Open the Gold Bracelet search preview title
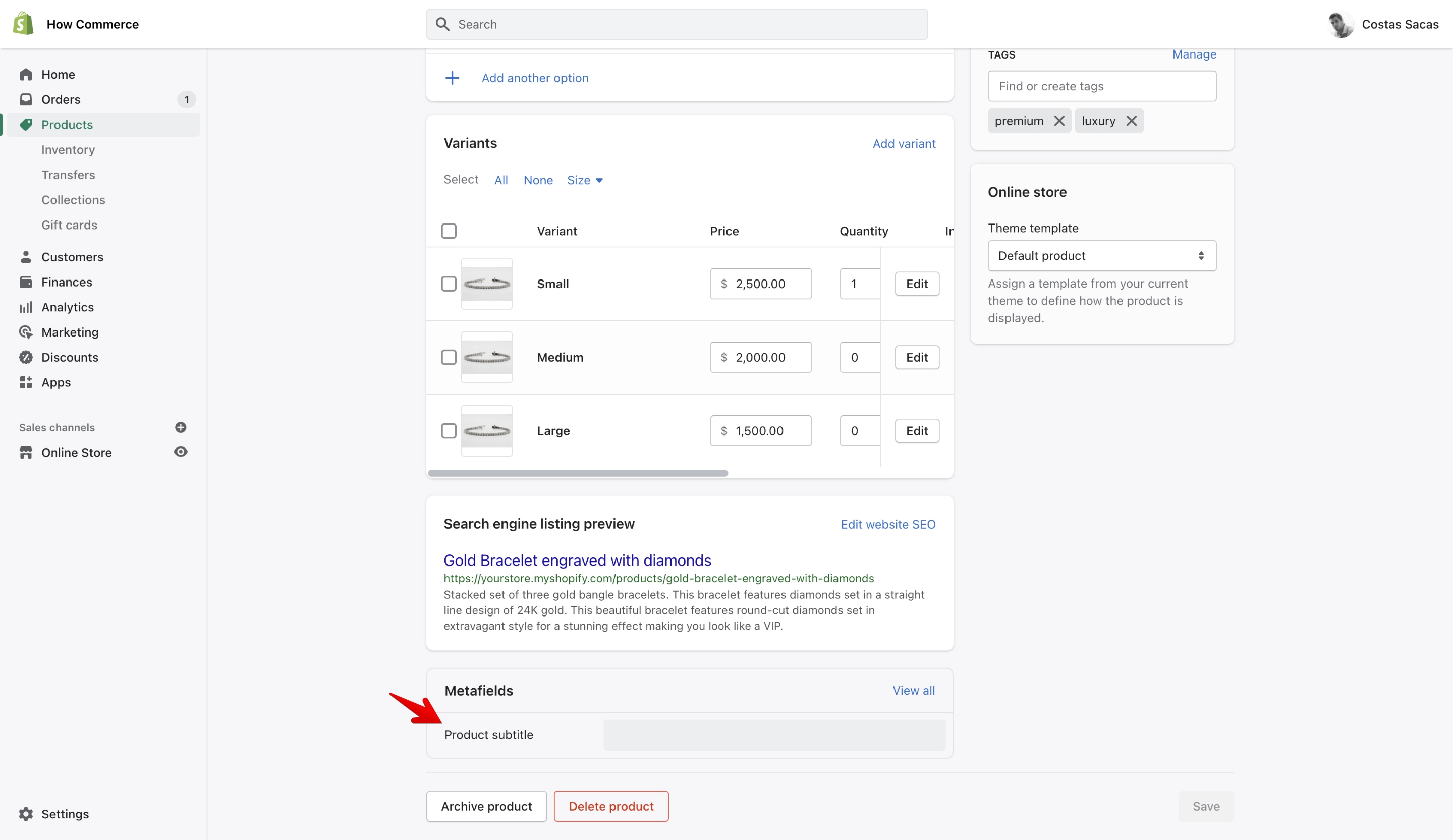 (x=577, y=560)
